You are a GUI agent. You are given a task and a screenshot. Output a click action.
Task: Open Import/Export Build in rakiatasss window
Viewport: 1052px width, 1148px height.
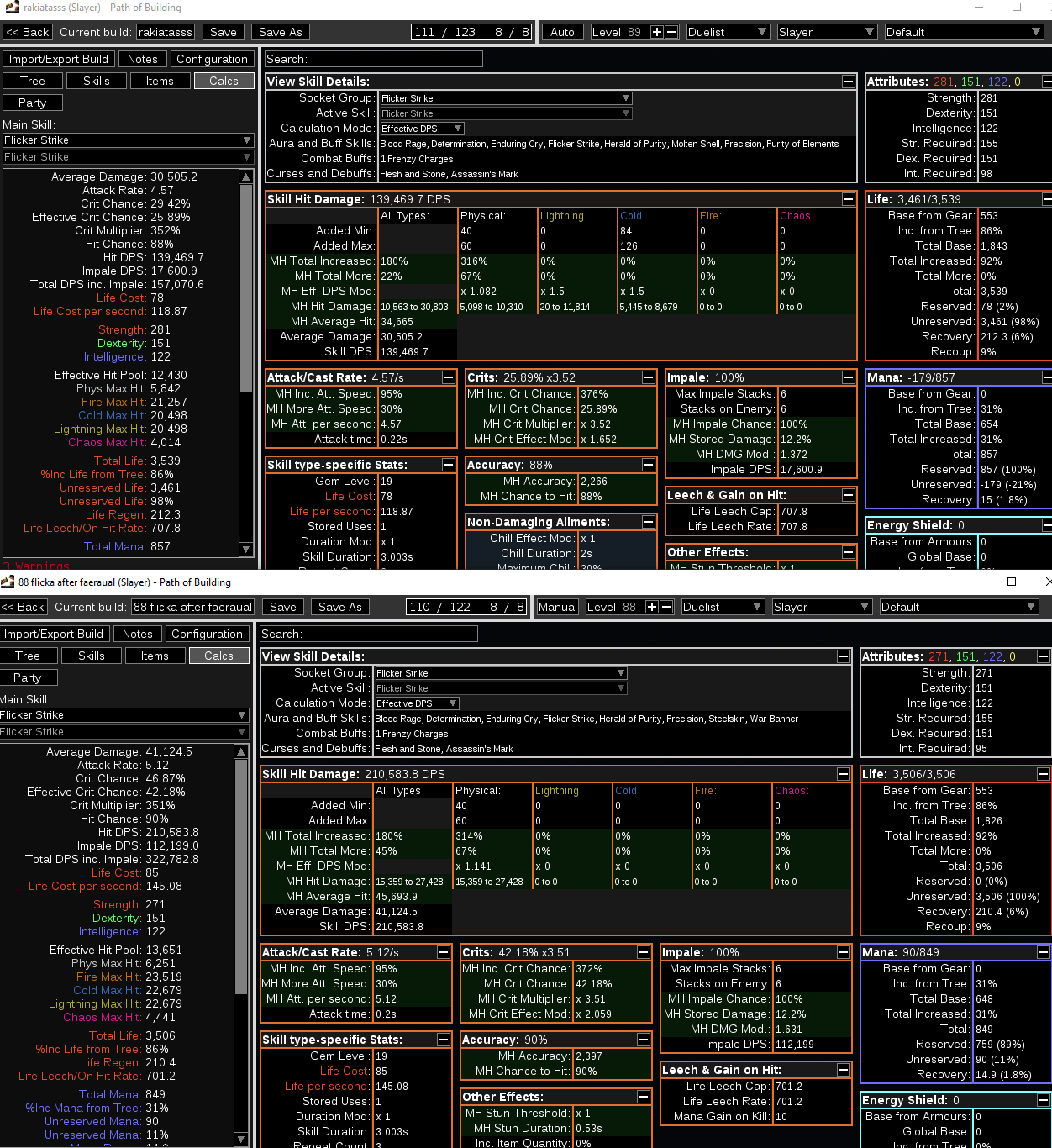tap(59, 59)
